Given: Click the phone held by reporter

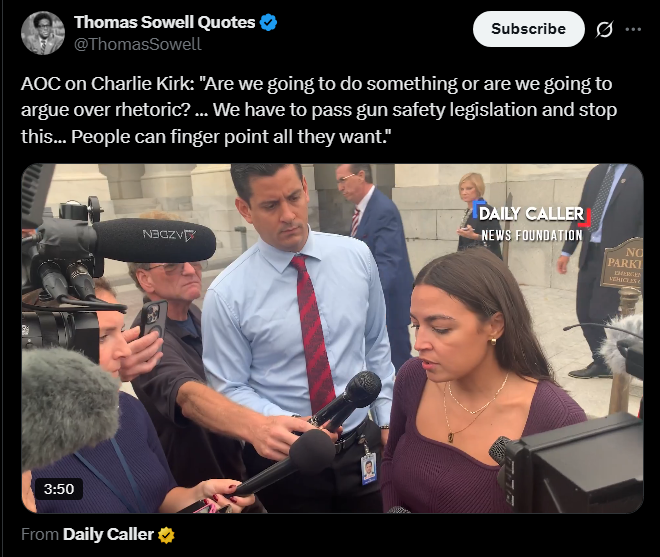Looking at the screenshot, I should pos(152,319).
